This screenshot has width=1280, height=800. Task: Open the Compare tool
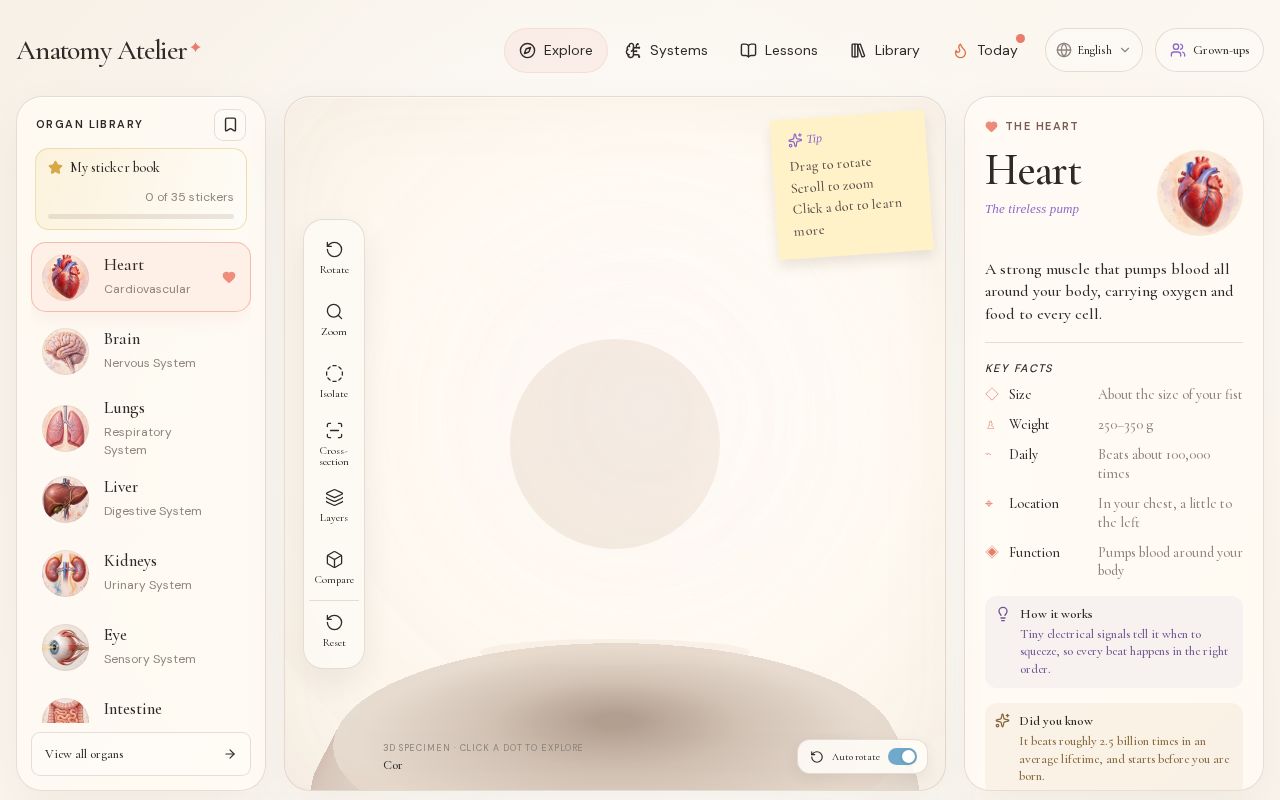(x=334, y=567)
